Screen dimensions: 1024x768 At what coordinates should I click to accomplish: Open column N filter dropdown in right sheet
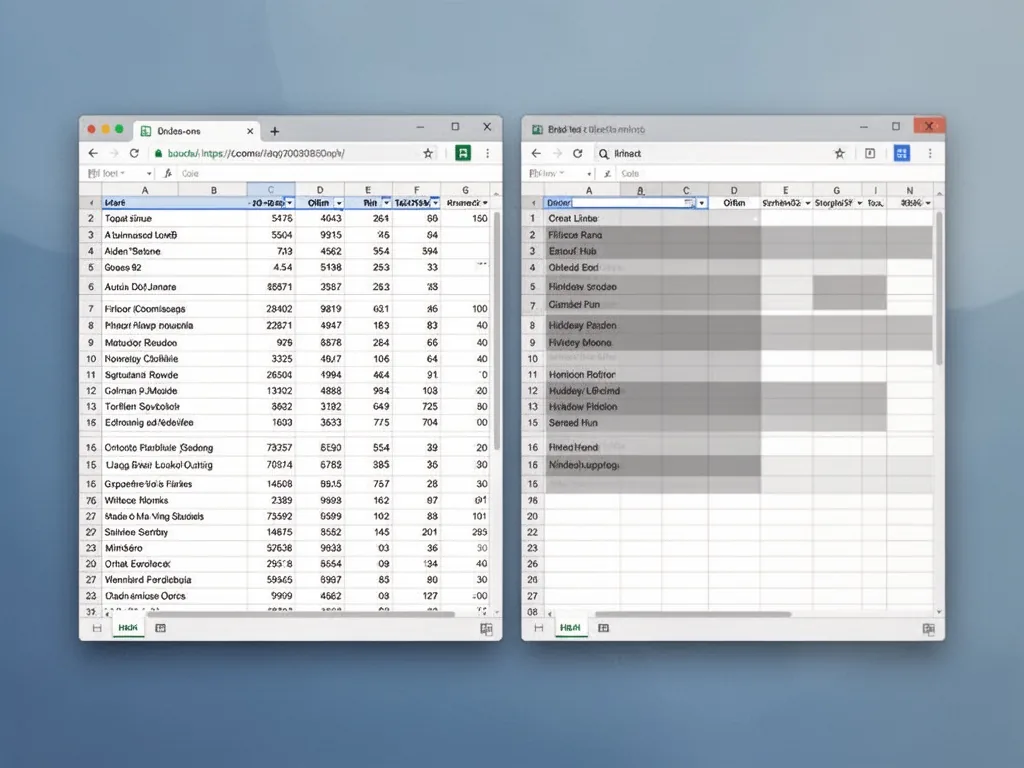[x=928, y=203]
